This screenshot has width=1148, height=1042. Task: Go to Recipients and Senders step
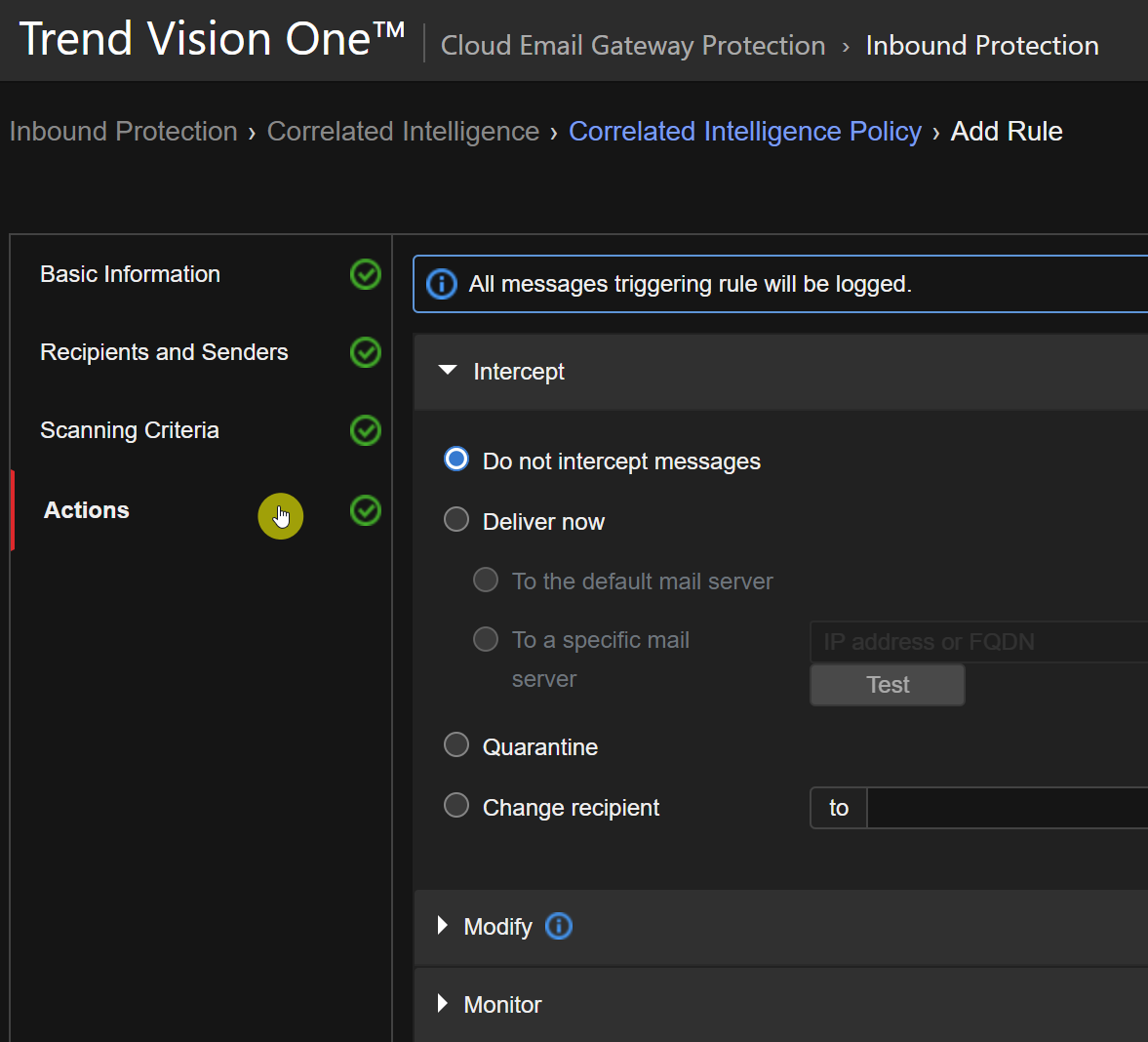[164, 352]
